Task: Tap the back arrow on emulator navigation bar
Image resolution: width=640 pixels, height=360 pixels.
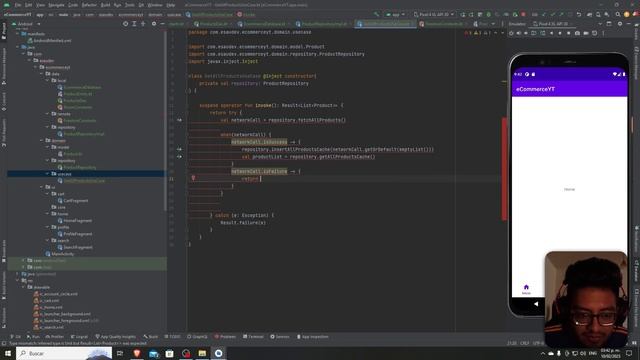Action: (536, 304)
